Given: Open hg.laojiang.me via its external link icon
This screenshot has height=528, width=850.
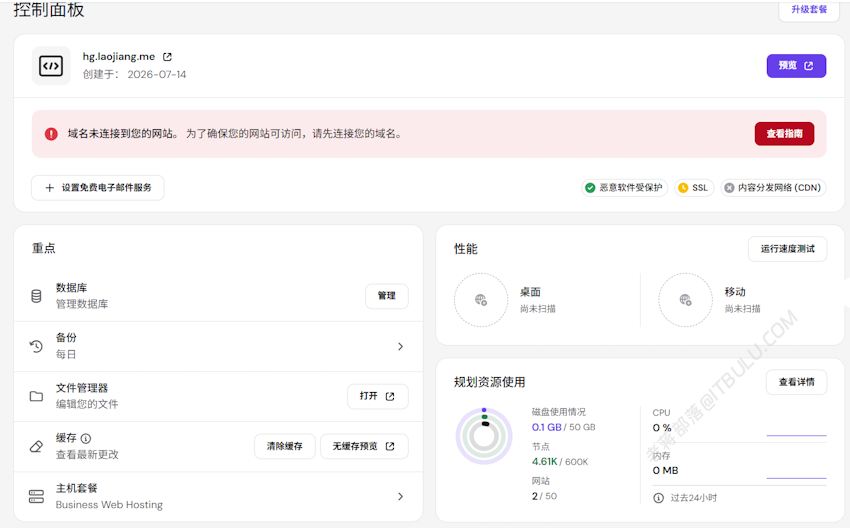Looking at the screenshot, I should click(x=168, y=56).
